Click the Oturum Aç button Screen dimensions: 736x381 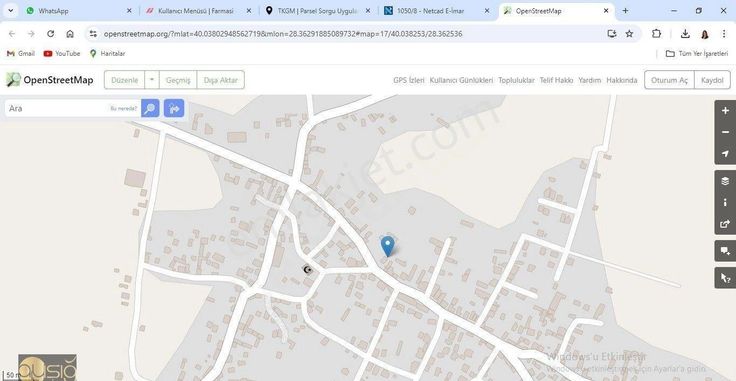click(669, 80)
